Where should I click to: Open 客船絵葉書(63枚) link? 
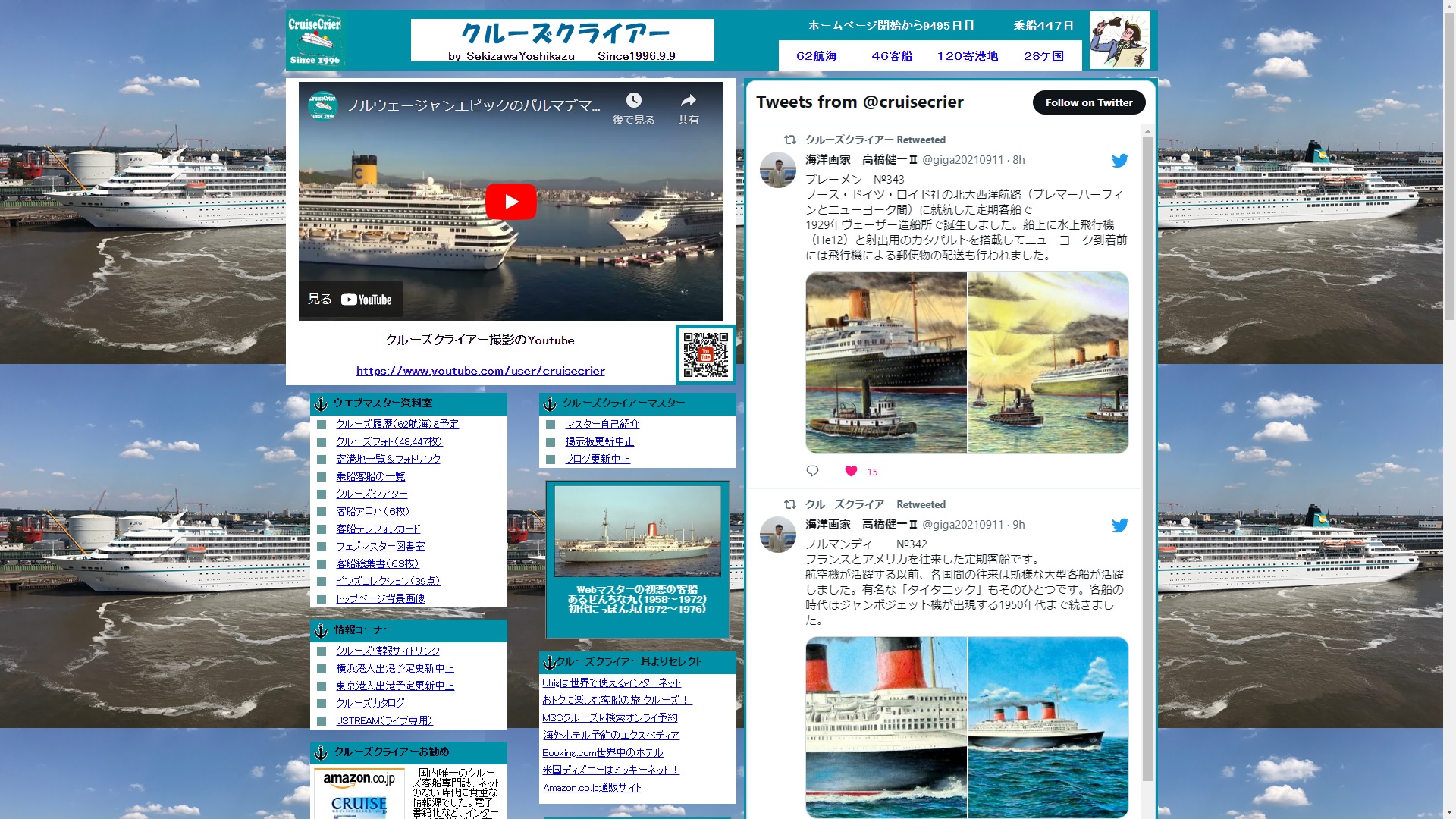[x=378, y=563]
